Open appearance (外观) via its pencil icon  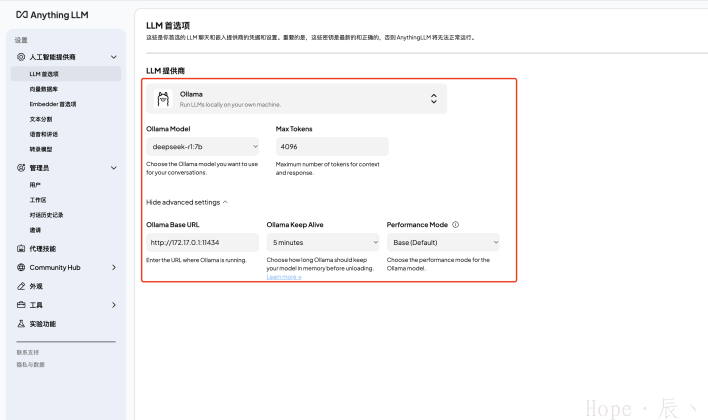(x=21, y=286)
